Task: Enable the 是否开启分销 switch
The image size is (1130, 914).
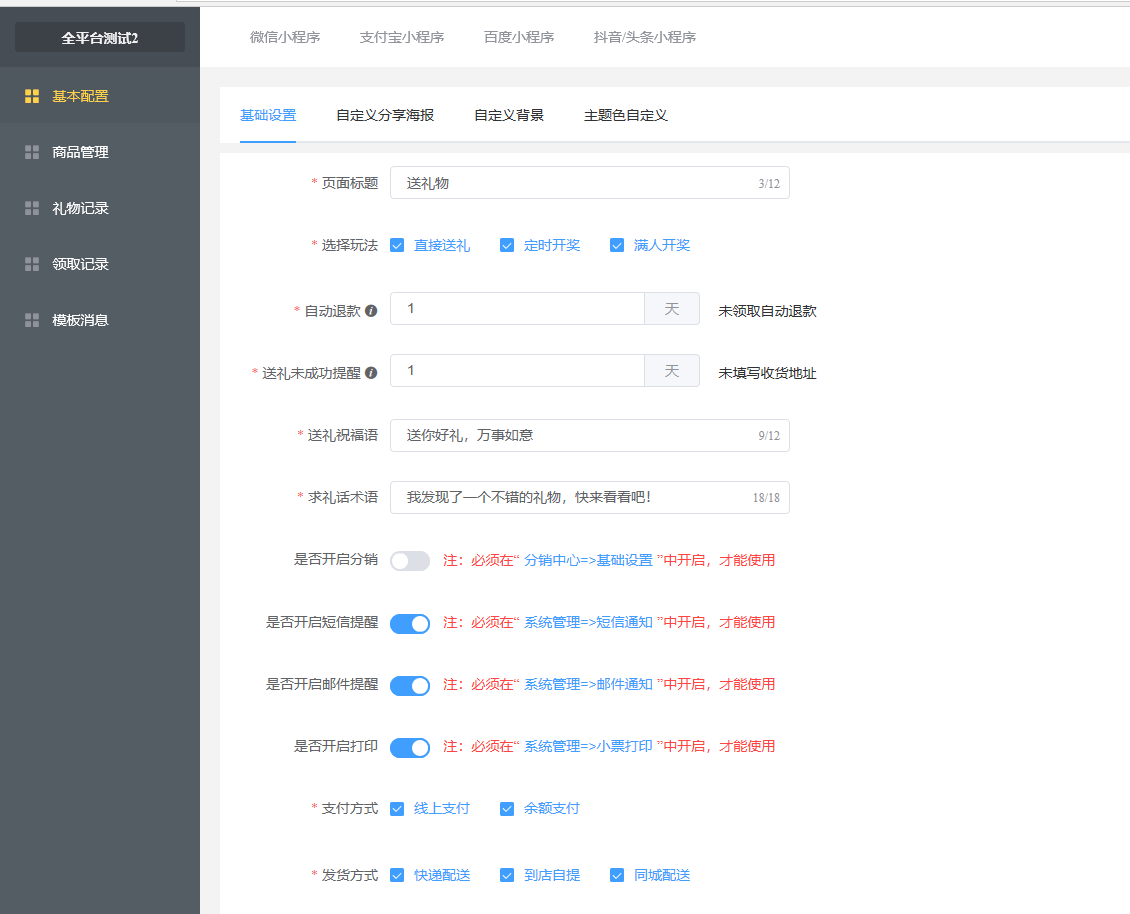Action: point(410,561)
